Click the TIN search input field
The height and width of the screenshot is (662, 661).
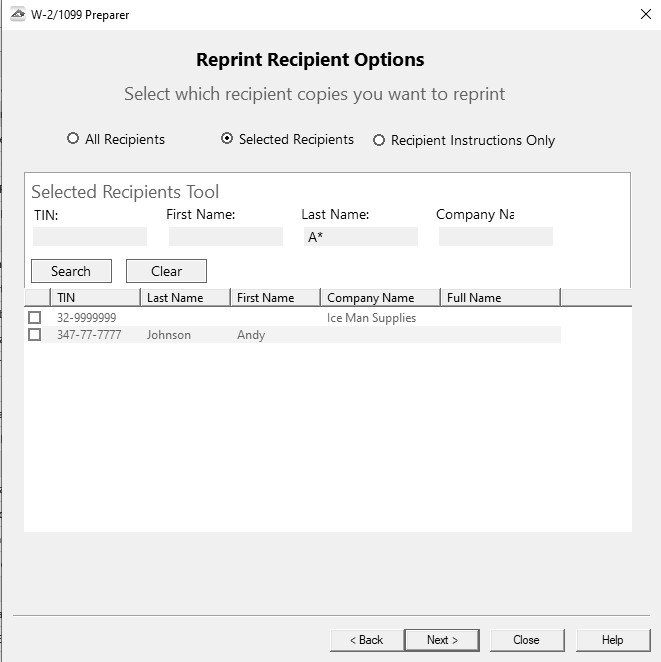pos(90,237)
